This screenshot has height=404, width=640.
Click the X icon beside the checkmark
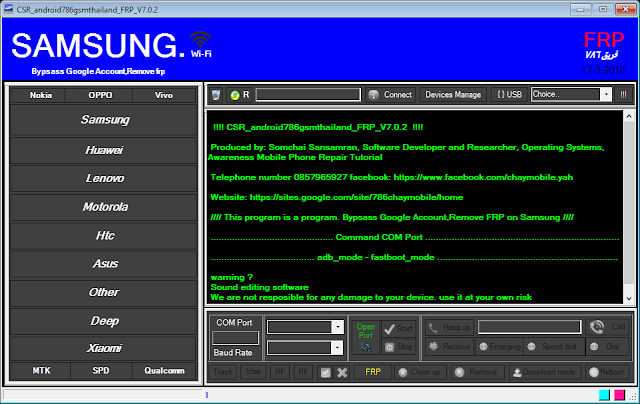coord(342,372)
